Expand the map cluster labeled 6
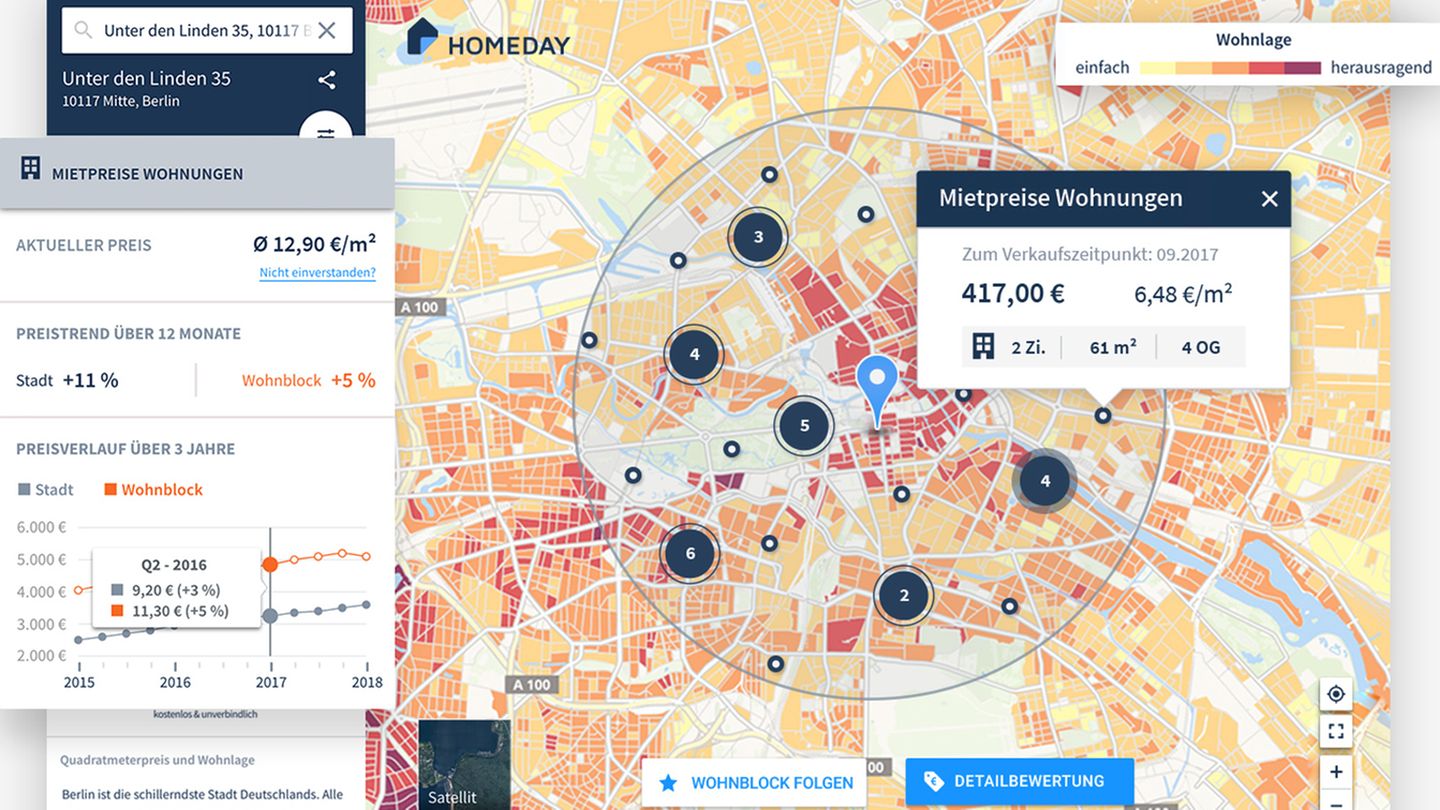 coord(690,554)
